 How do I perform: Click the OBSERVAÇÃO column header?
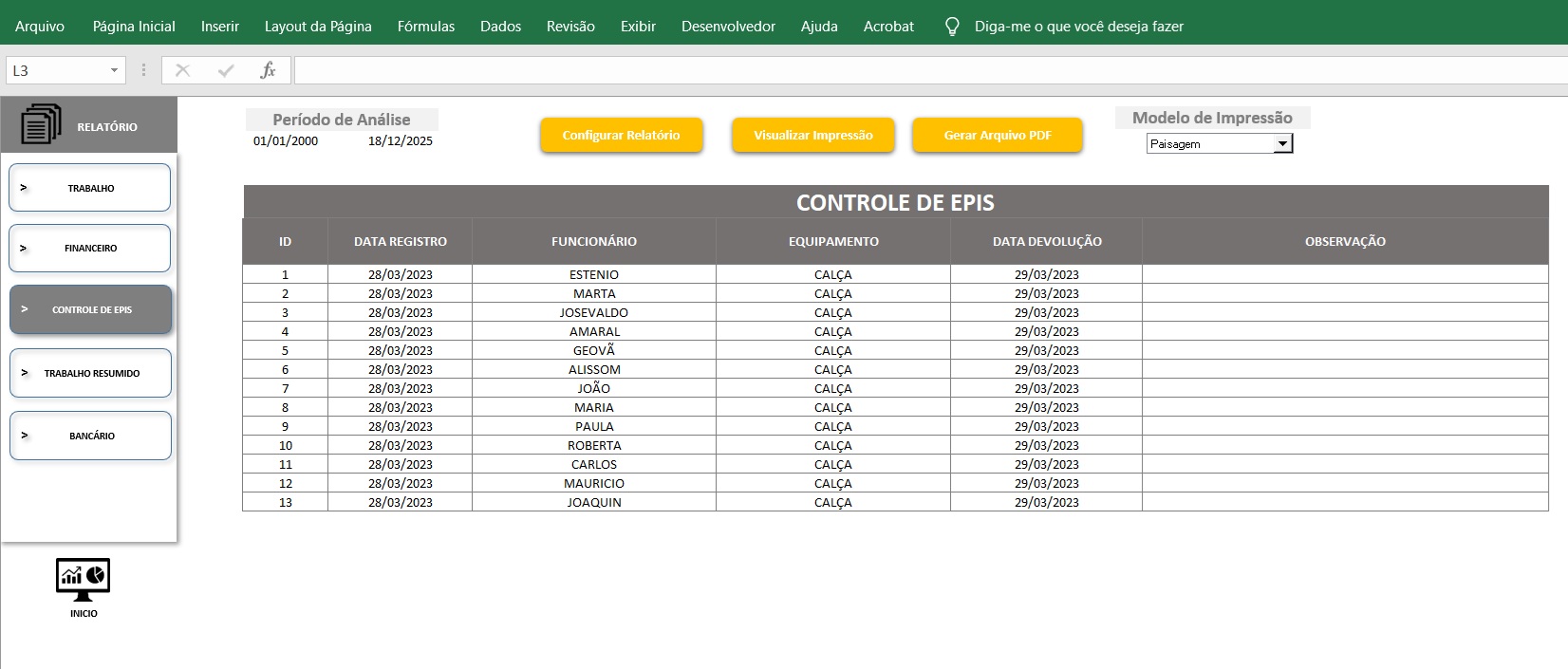click(x=1345, y=242)
